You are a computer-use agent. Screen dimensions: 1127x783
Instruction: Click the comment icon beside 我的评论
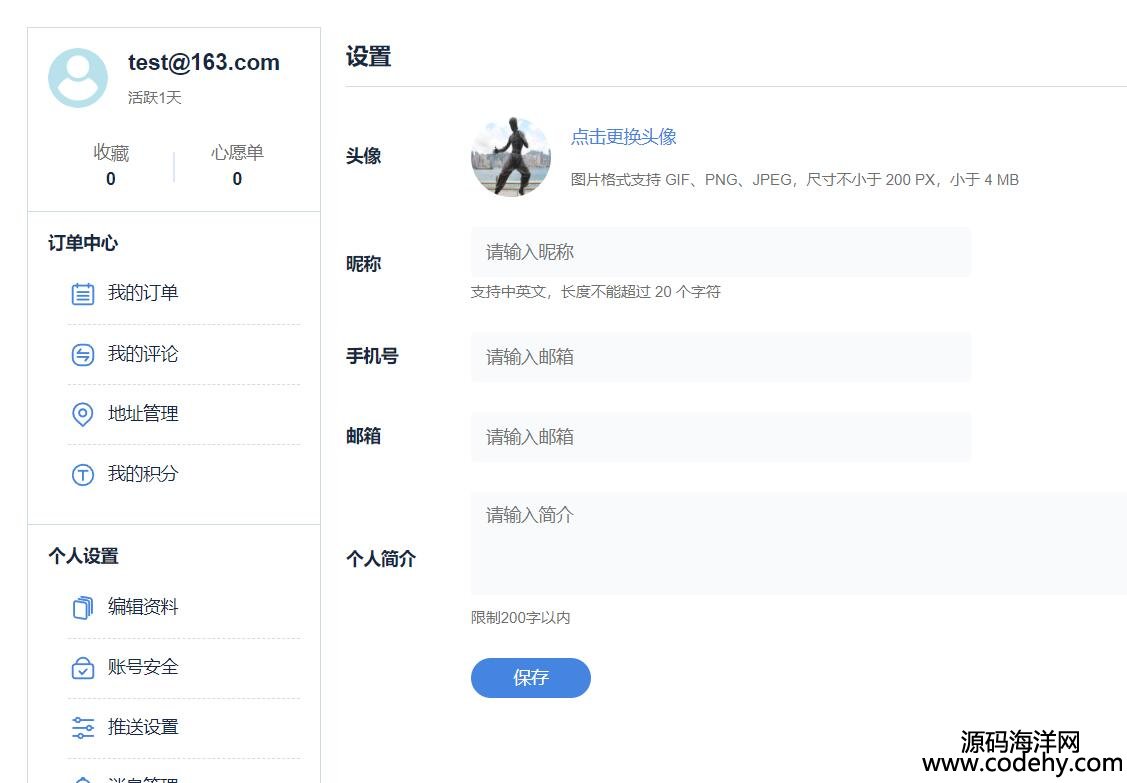coord(83,354)
